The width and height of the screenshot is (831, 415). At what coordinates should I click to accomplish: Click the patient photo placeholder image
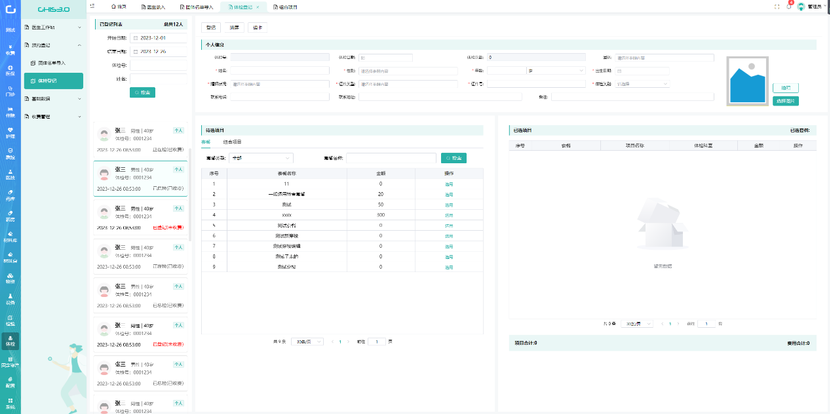point(746,80)
